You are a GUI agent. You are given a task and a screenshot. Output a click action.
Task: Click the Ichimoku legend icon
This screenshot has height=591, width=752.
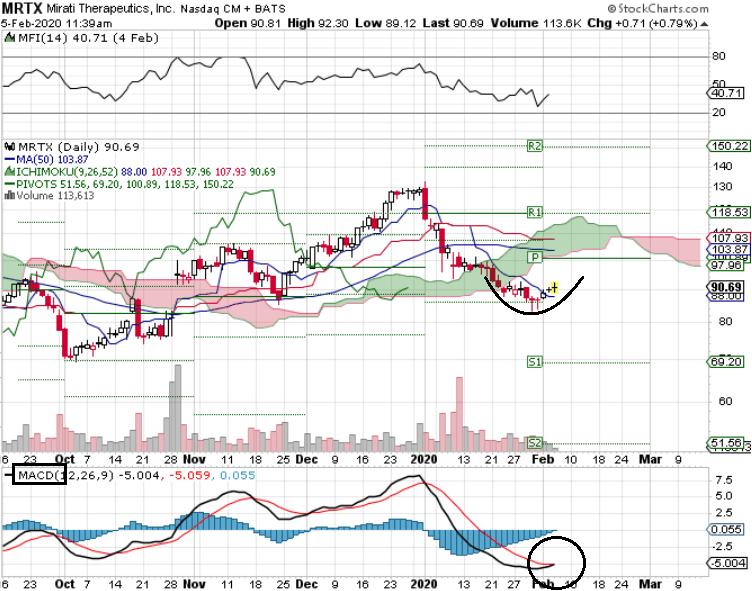[10, 171]
